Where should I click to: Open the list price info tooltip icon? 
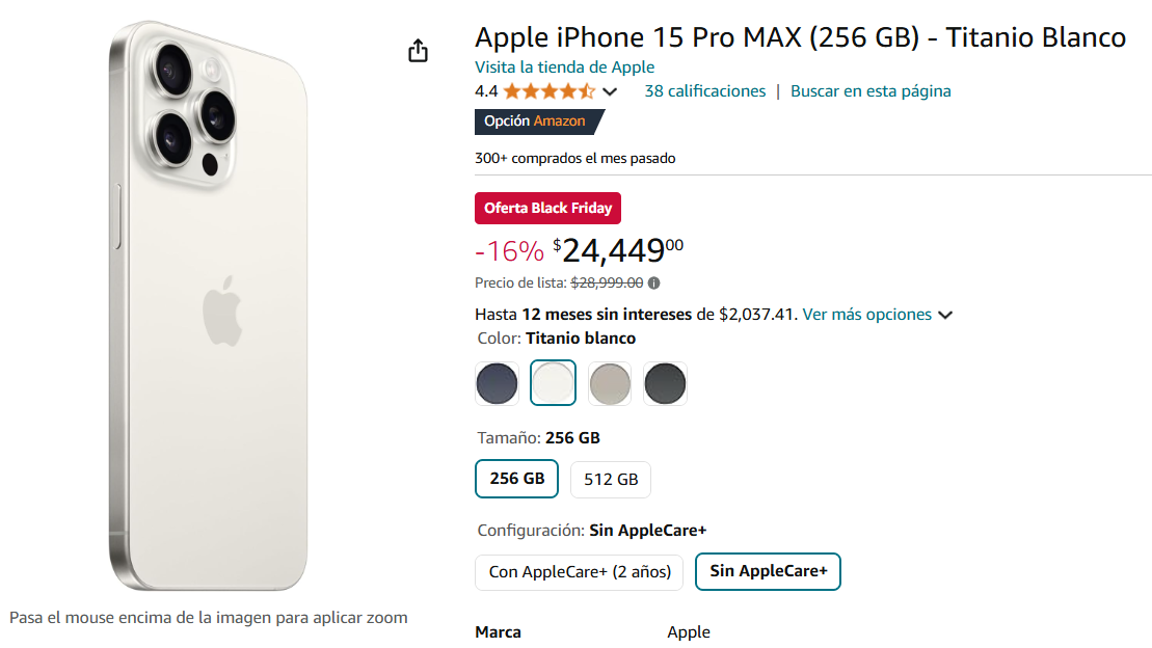(x=655, y=282)
